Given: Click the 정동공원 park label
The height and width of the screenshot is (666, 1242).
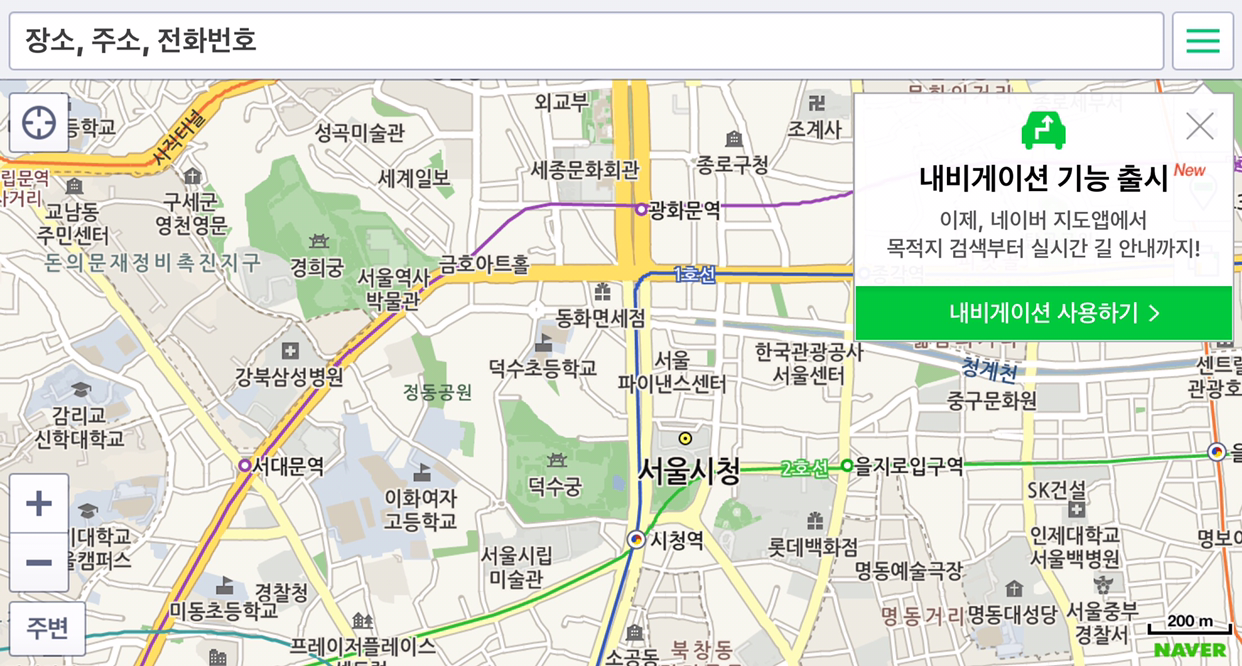Looking at the screenshot, I should tap(438, 392).
